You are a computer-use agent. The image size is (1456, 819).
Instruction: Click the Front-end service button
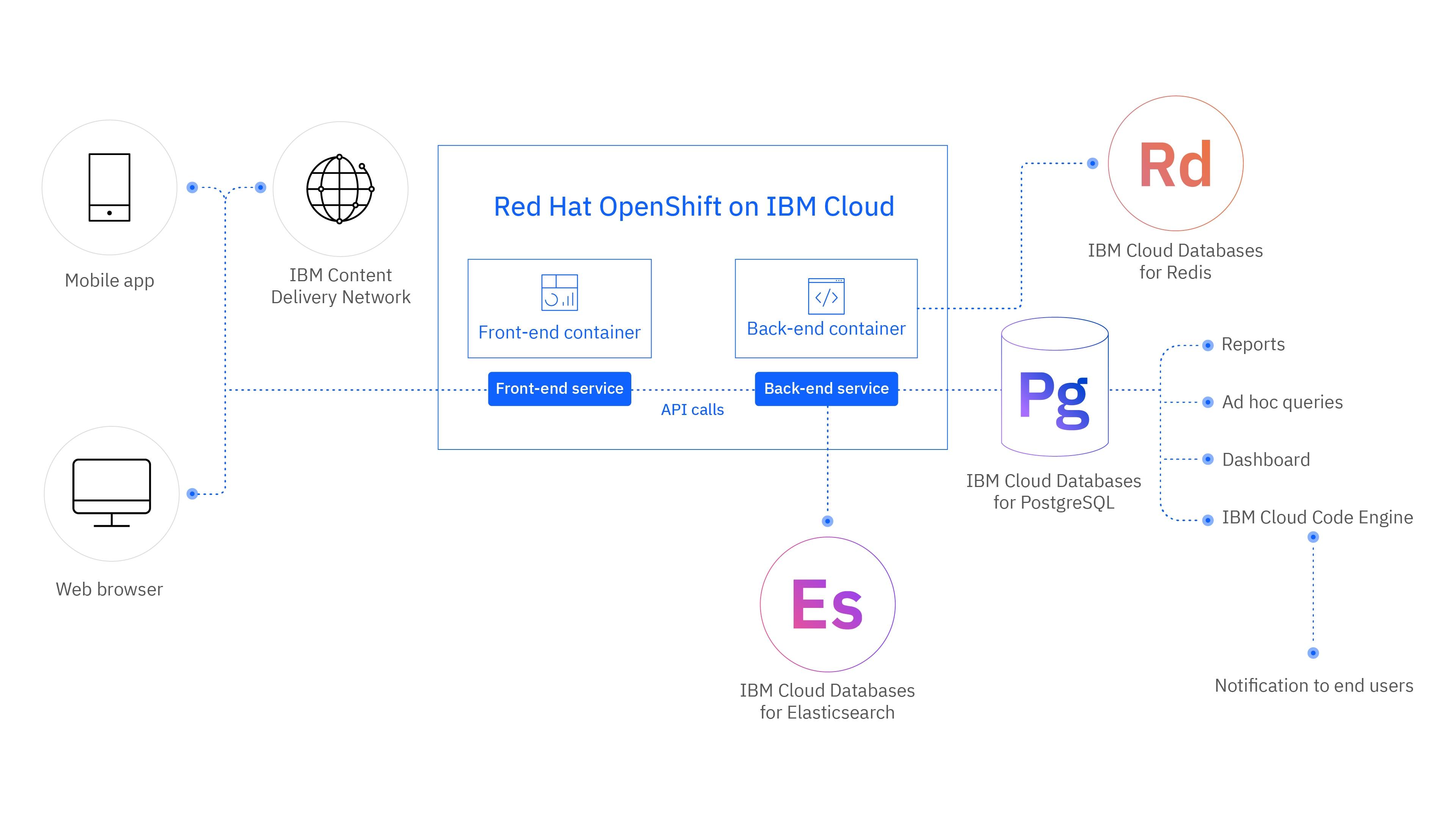coord(560,388)
